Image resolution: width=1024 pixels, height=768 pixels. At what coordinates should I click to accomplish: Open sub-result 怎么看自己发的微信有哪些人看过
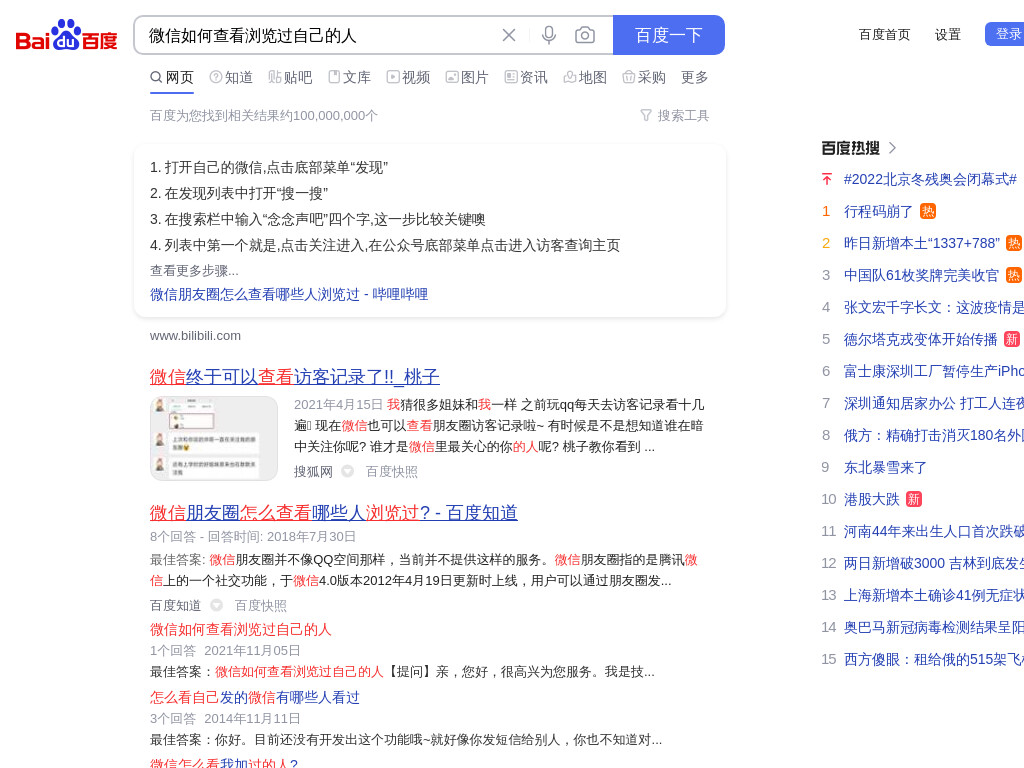point(255,697)
